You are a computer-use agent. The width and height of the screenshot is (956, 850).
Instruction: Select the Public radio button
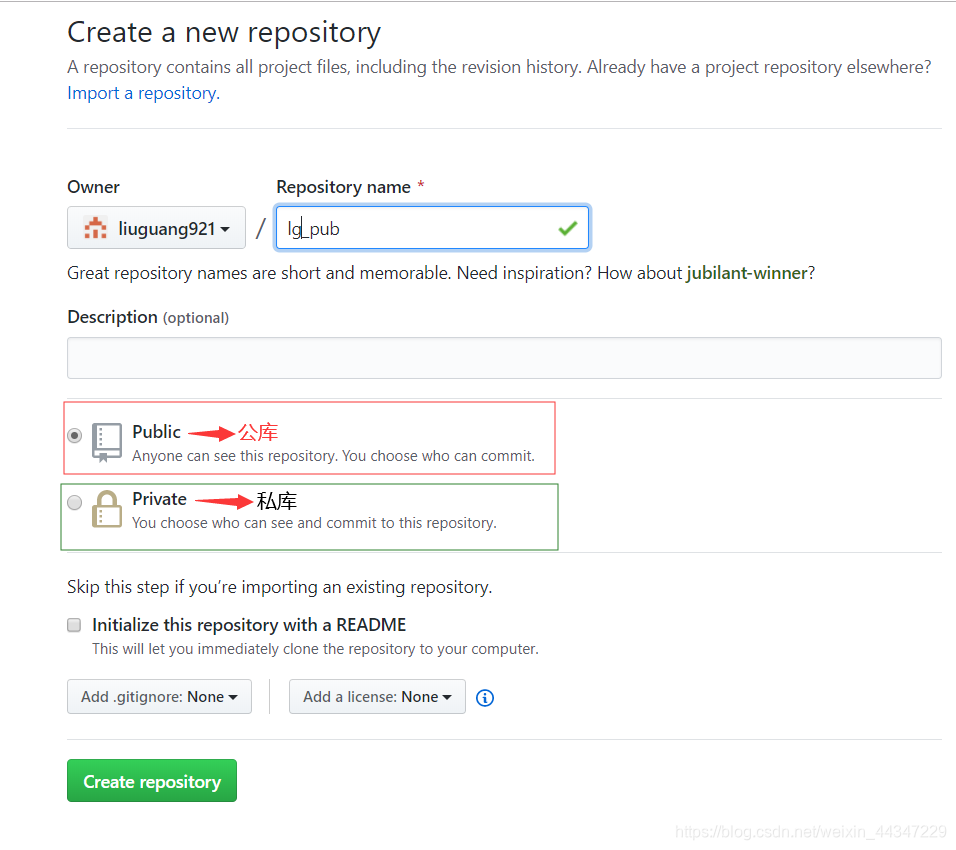click(x=74, y=435)
